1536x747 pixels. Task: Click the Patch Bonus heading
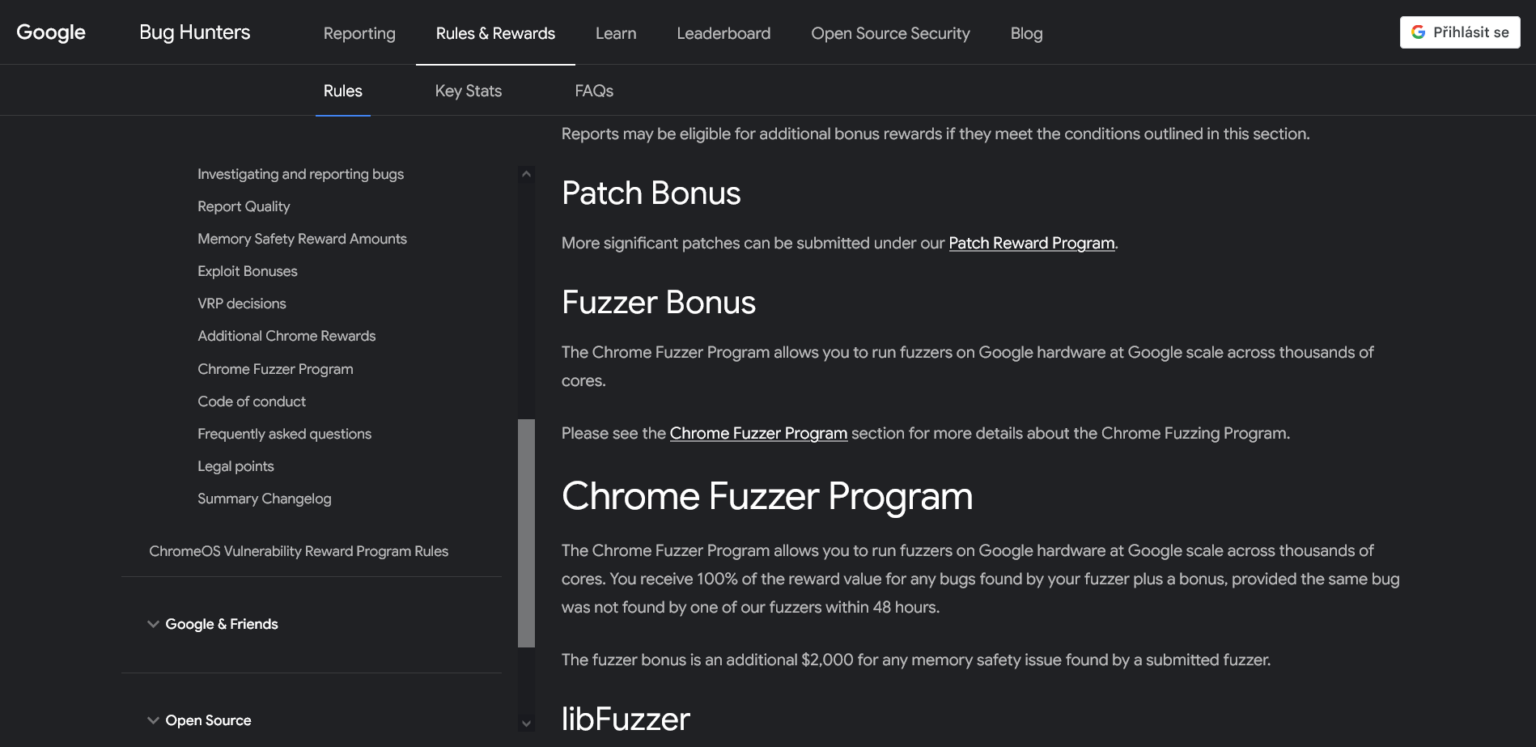651,193
